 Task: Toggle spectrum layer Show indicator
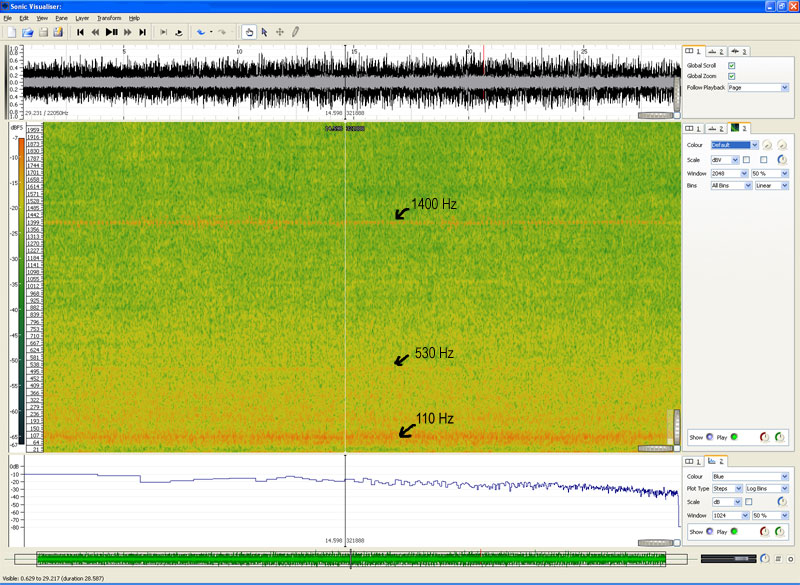710,531
